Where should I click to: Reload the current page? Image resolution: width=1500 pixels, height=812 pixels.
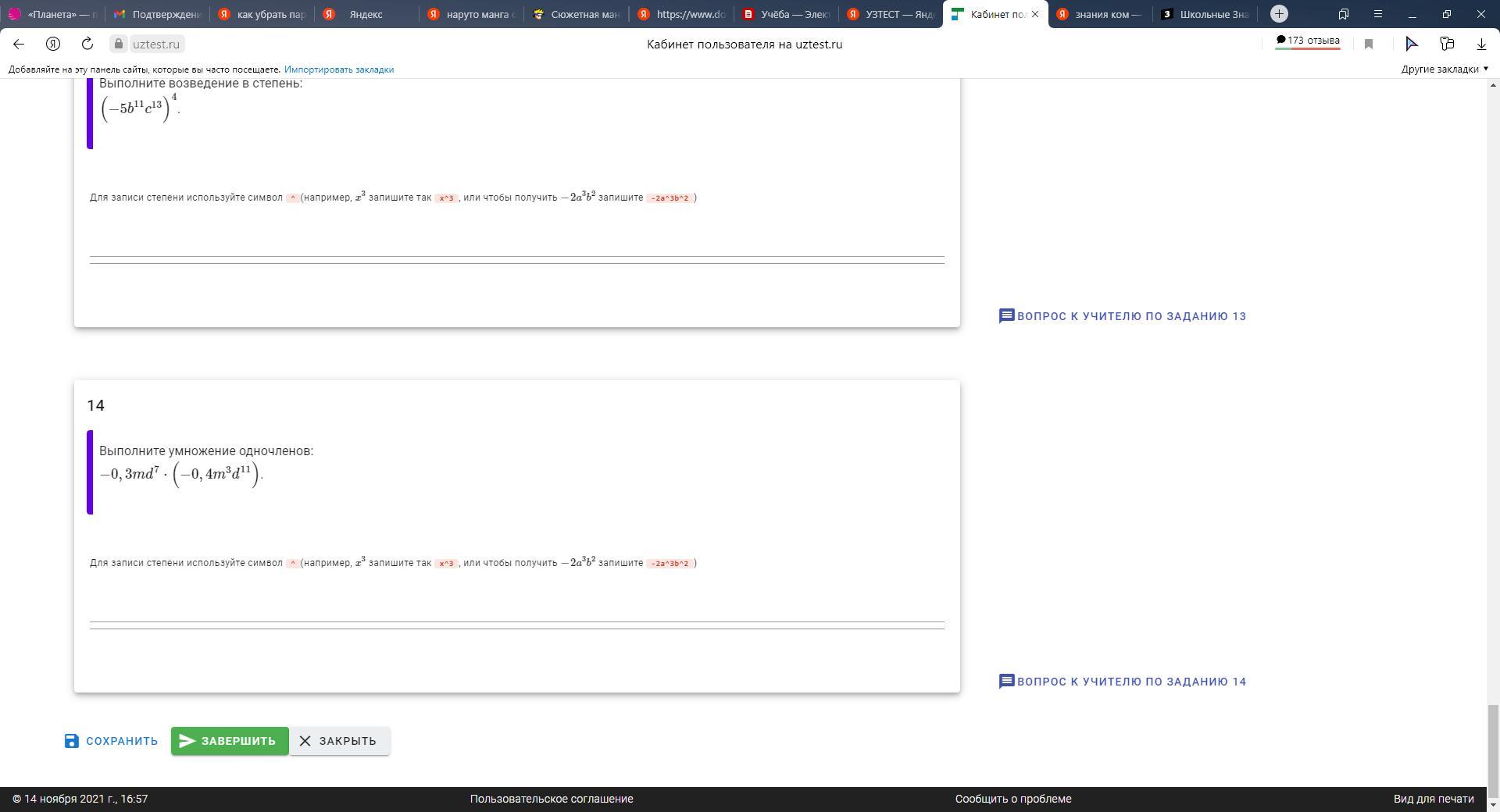pyautogui.click(x=87, y=45)
